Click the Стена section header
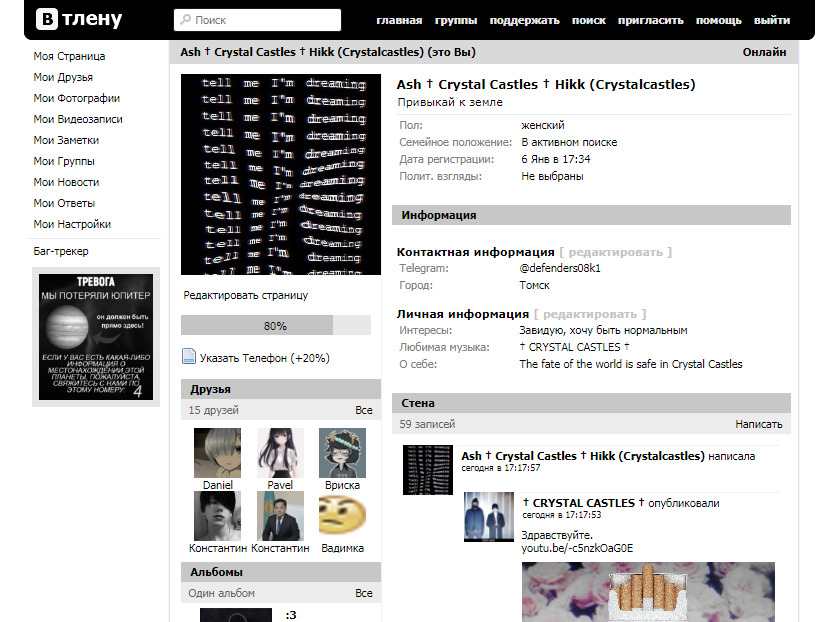The width and height of the screenshot is (839, 622). tap(591, 403)
